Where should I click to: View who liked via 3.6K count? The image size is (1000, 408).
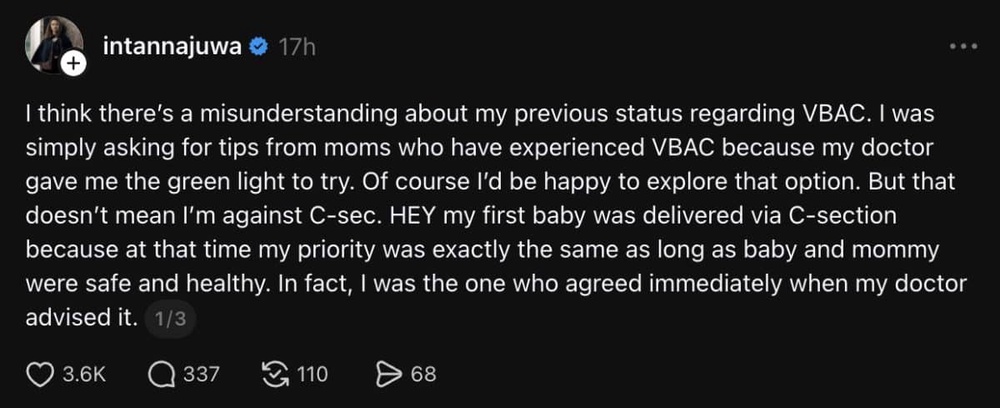pos(84,375)
